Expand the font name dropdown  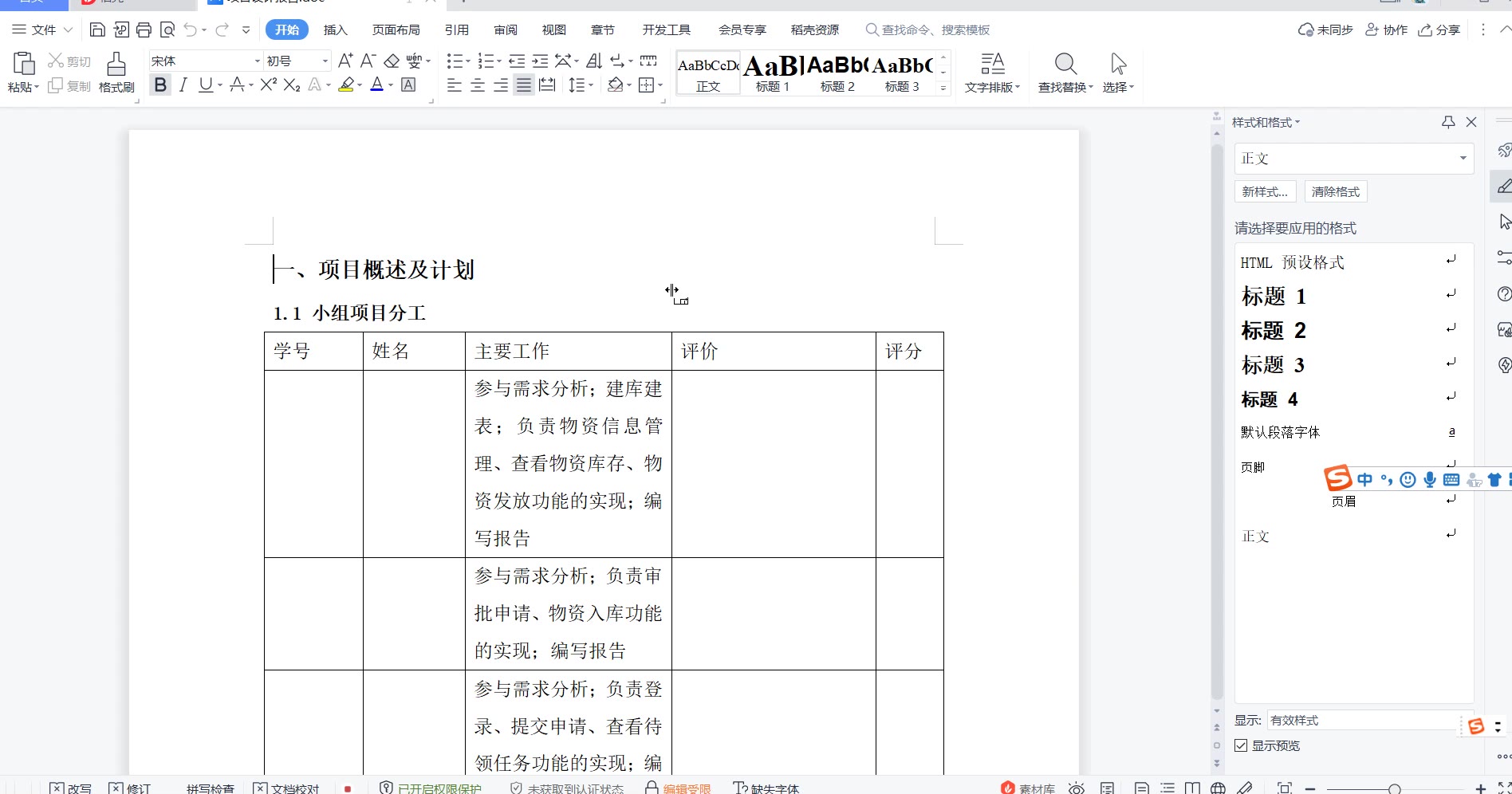[258, 61]
